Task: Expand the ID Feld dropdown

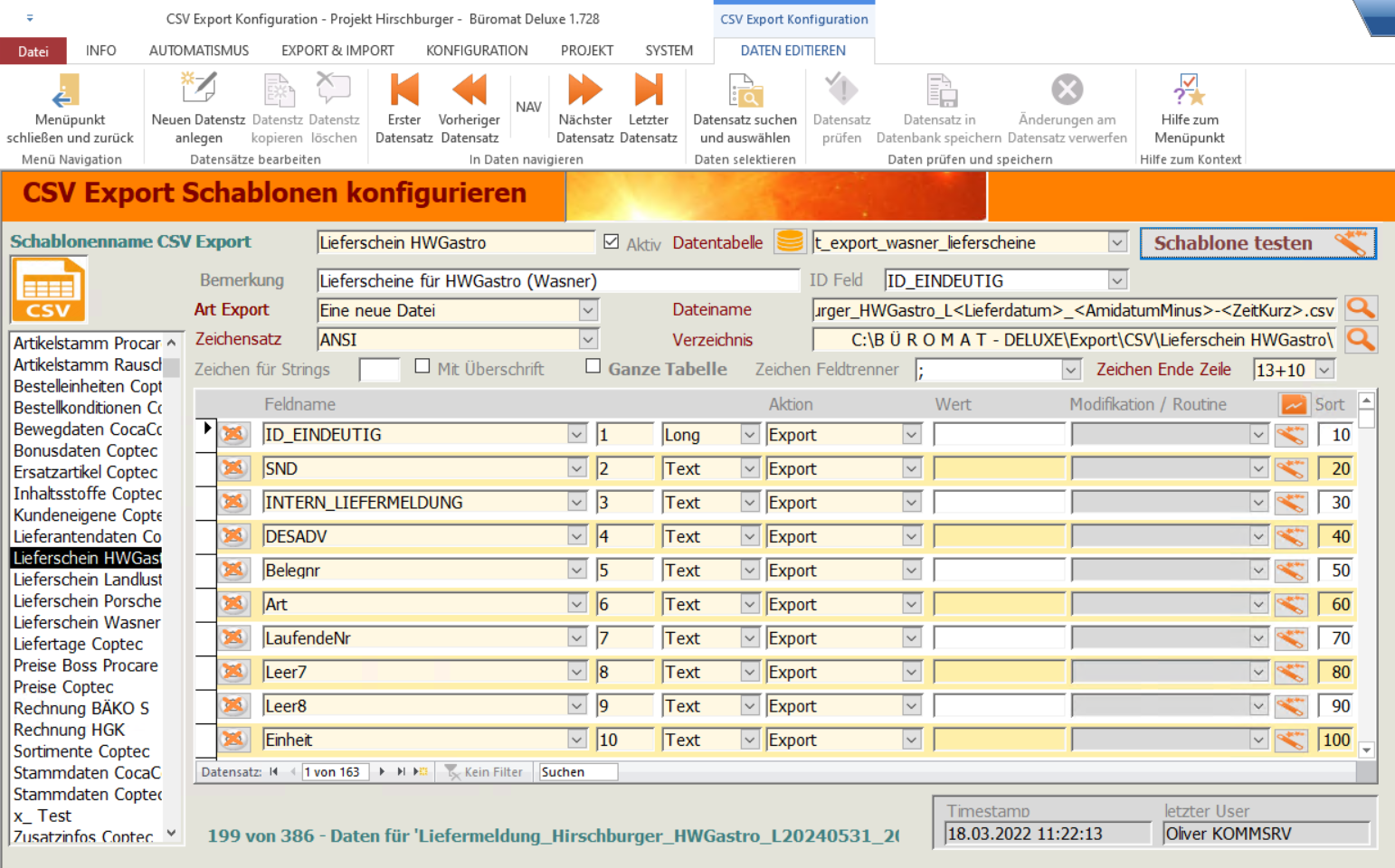Action: tap(1117, 281)
